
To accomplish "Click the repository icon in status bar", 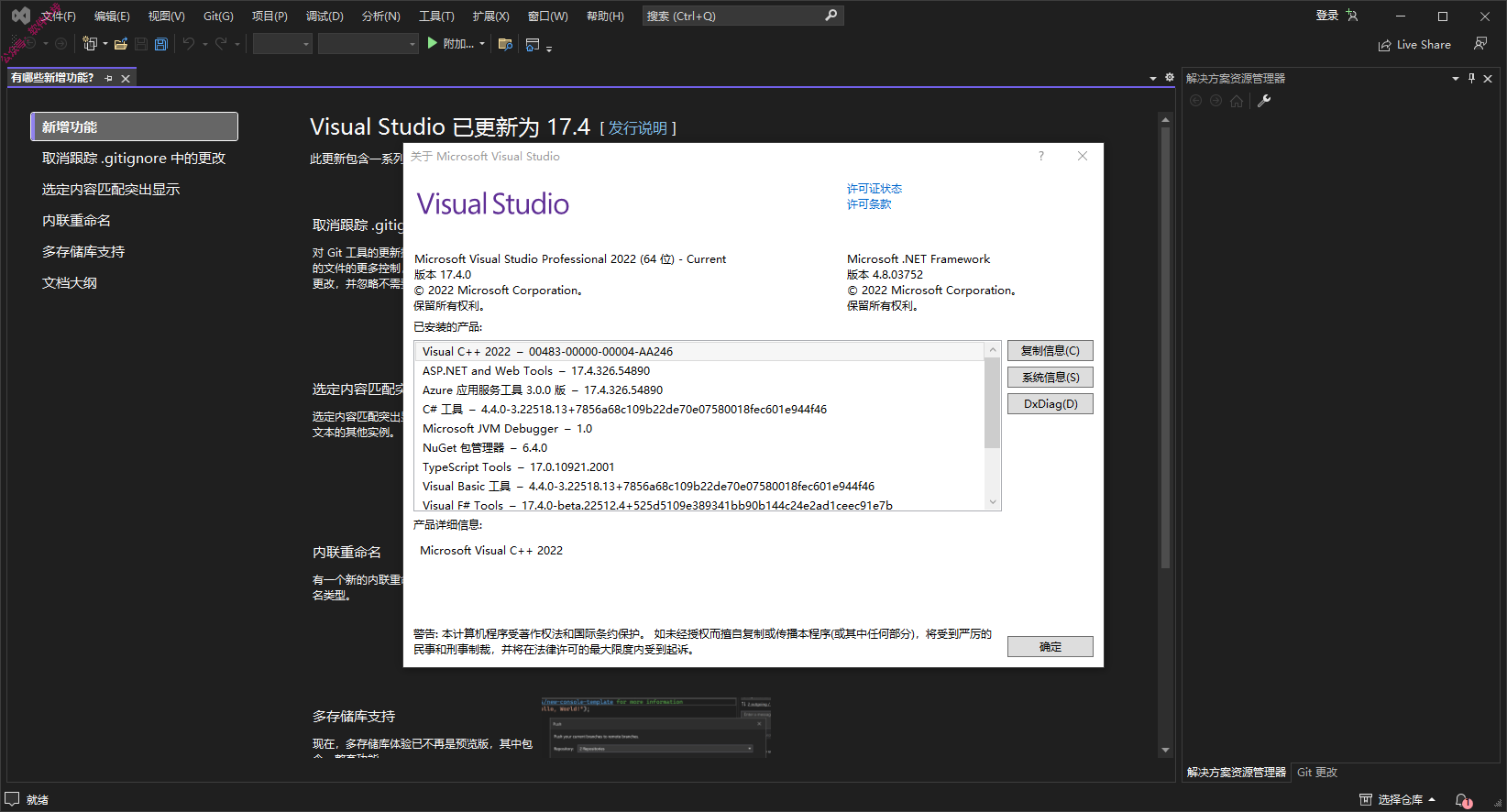I will [x=1366, y=800].
